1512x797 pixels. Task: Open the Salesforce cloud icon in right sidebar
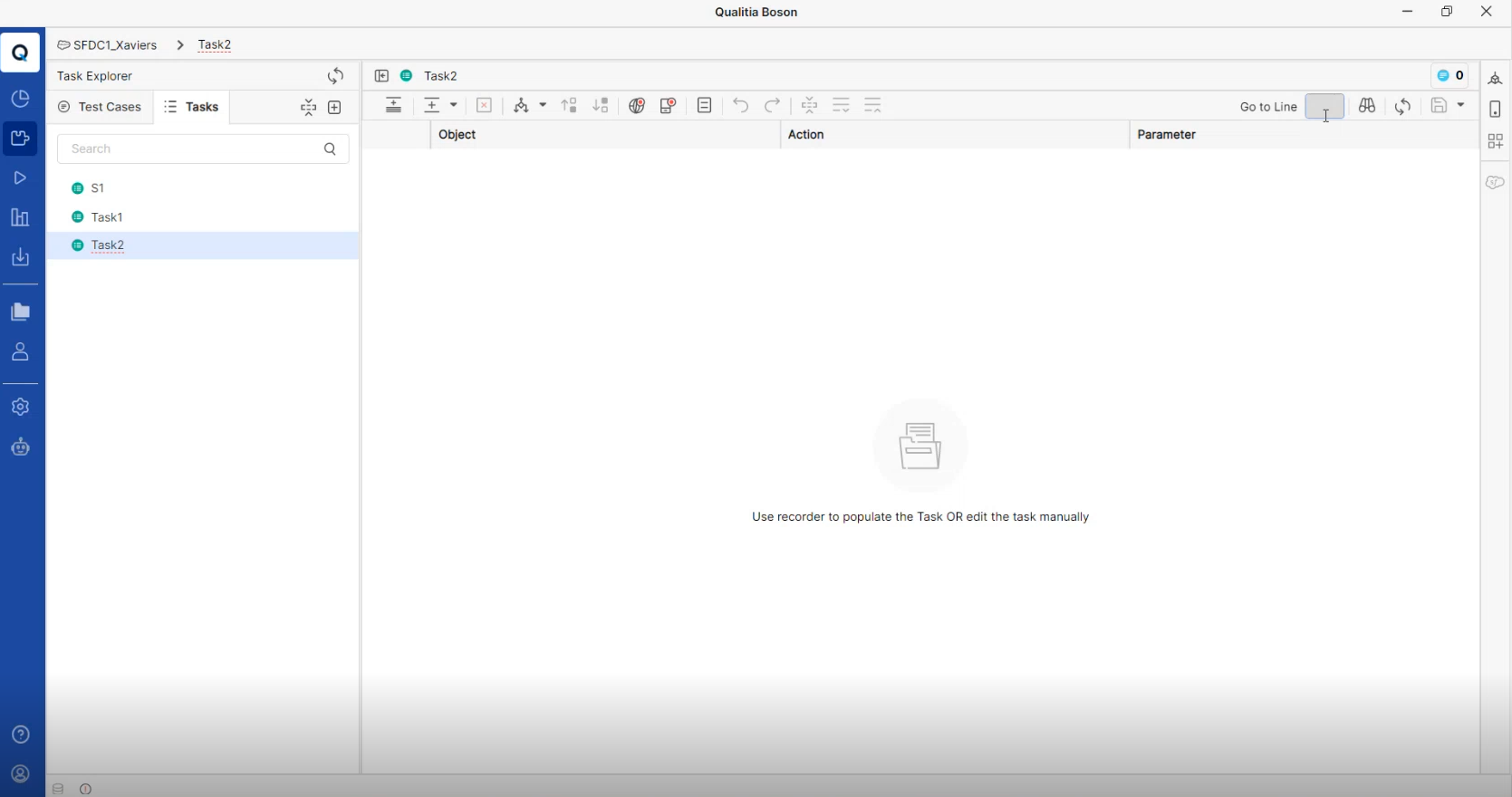[x=1495, y=182]
